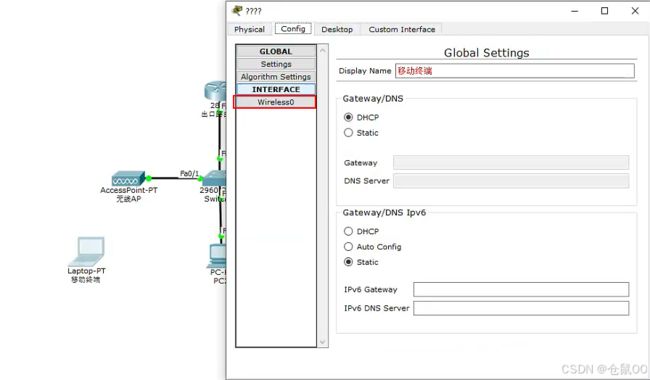Open the Wireless0 interface settings
This screenshot has height=380, width=650.
(275, 102)
